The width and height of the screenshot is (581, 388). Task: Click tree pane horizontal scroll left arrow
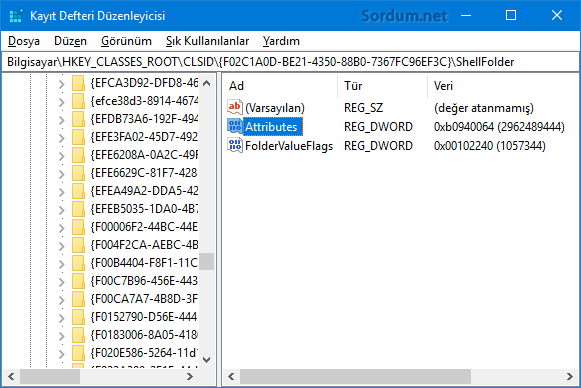pos(11,377)
